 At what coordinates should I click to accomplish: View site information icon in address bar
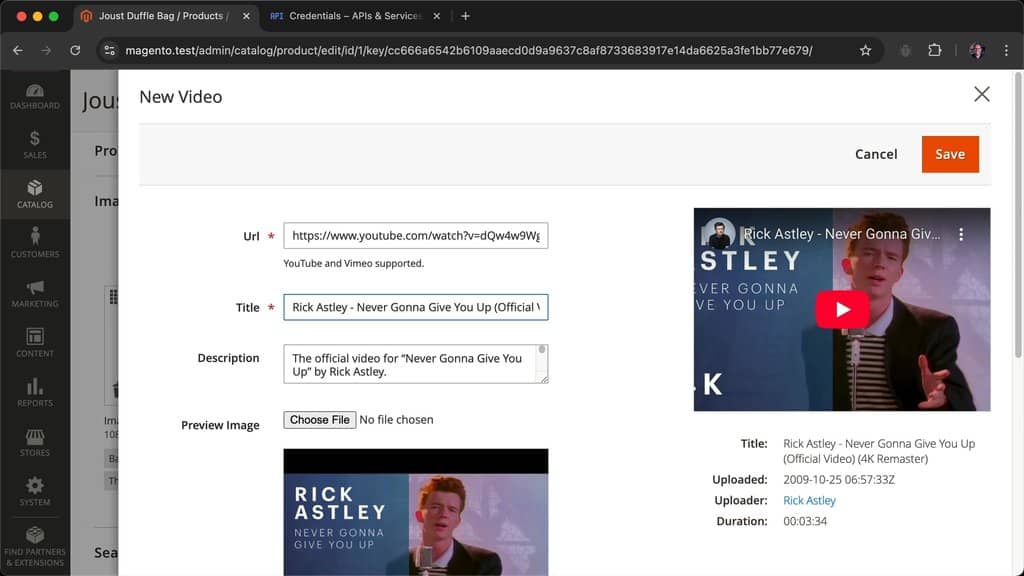pyautogui.click(x=110, y=50)
